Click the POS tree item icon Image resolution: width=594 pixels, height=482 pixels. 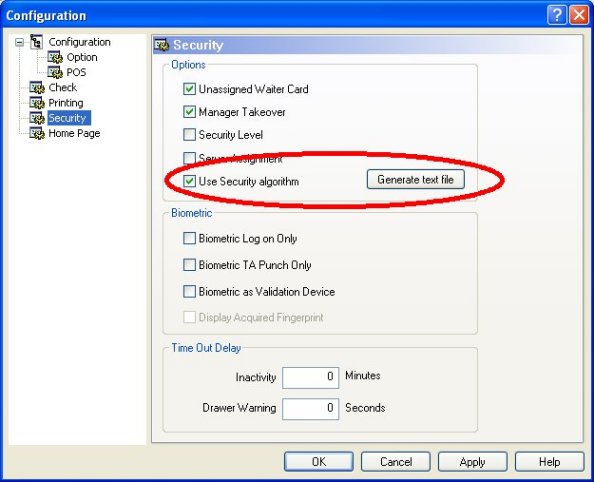click(x=55, y=72)
